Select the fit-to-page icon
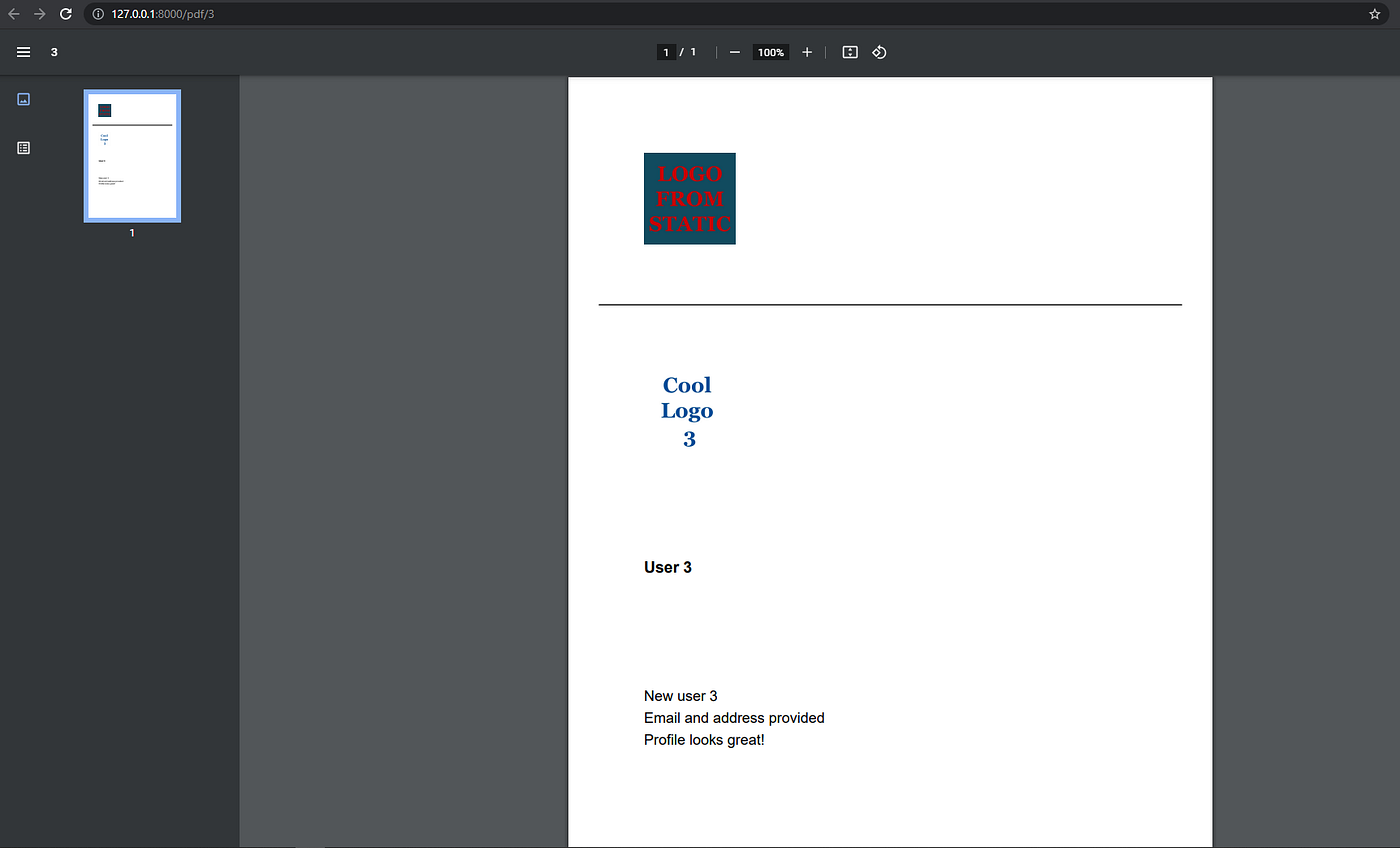This screenshot has width=1400, height=848. [849, 52]
